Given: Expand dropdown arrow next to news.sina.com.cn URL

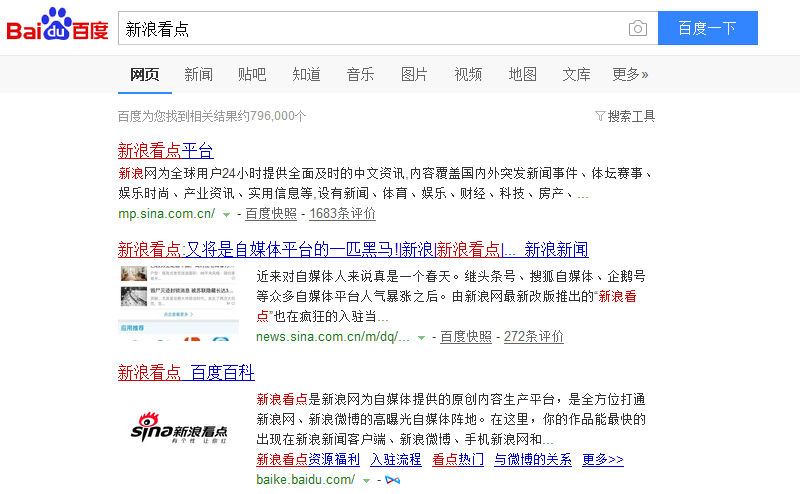Looking at the screenshot, I should [x=421, y=337].
